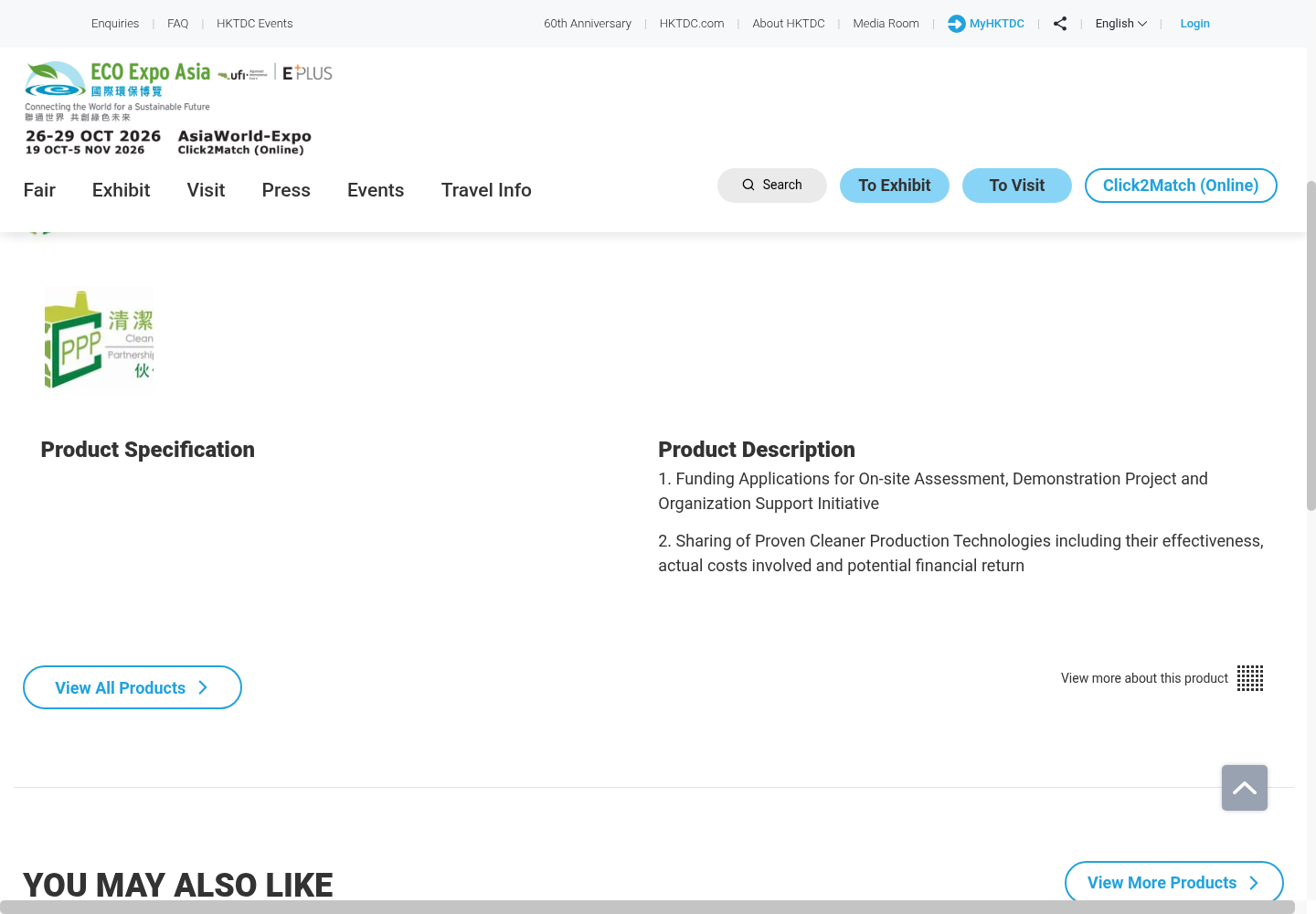Screen dimensions: 1316x914
Task: Click 'View more about this product' text
Action: pos(1144,678)
